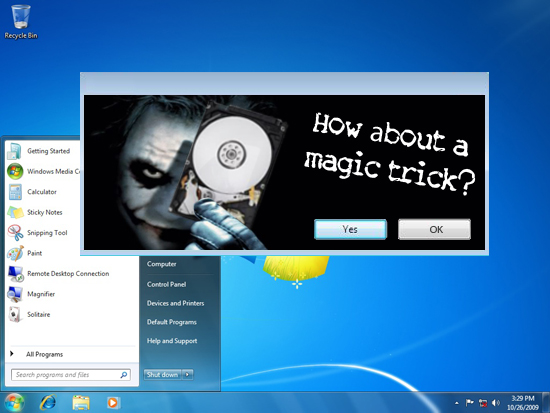The width and height of the screenshot is (550, 413).
Task: Click the Action Center flag icon
Action: 470,403
